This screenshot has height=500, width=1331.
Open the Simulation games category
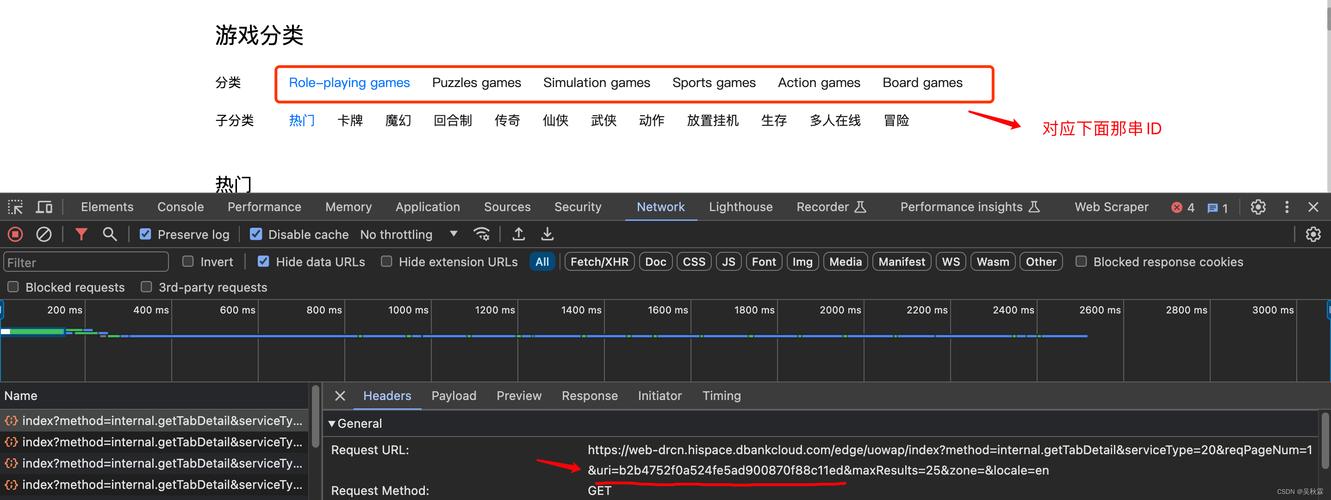point(597,83)
